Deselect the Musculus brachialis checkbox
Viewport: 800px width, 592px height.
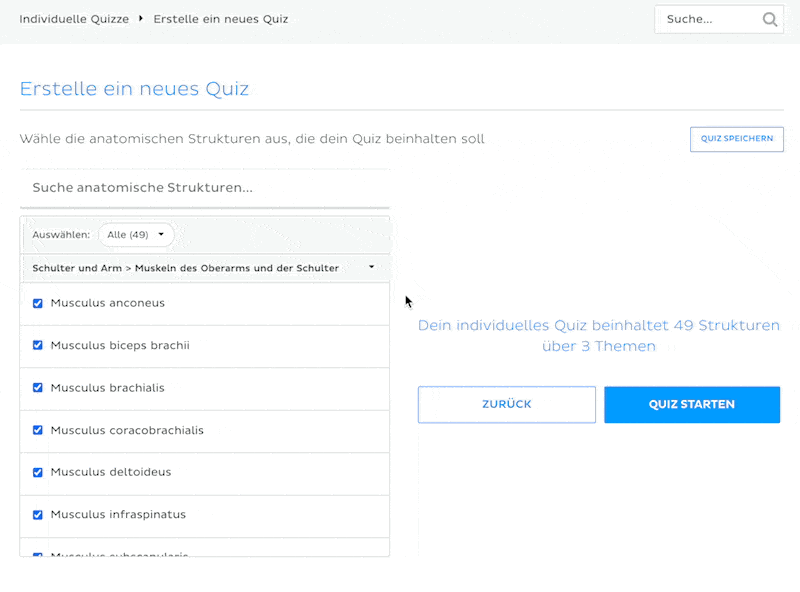click(x=38, y=387)
